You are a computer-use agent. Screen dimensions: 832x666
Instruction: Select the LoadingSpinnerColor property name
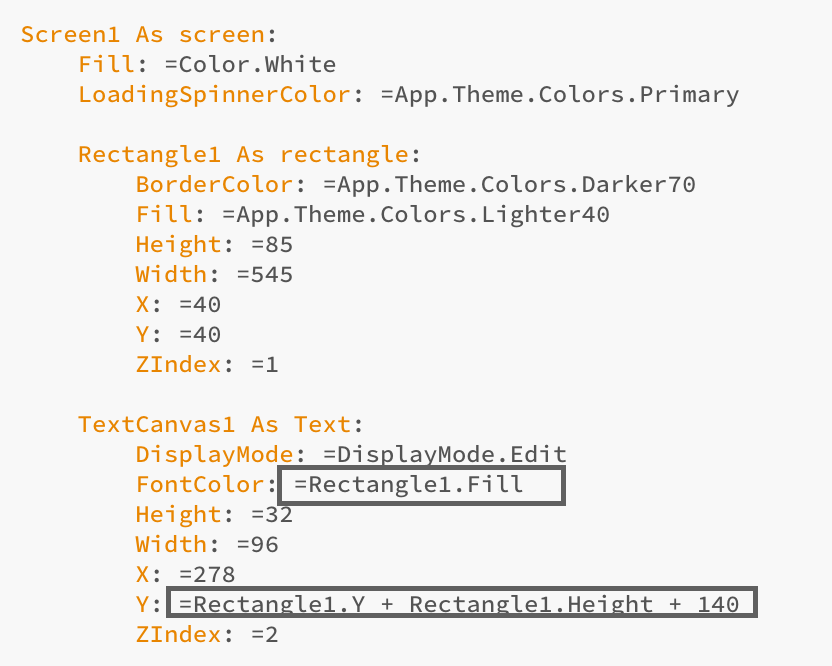214,95
